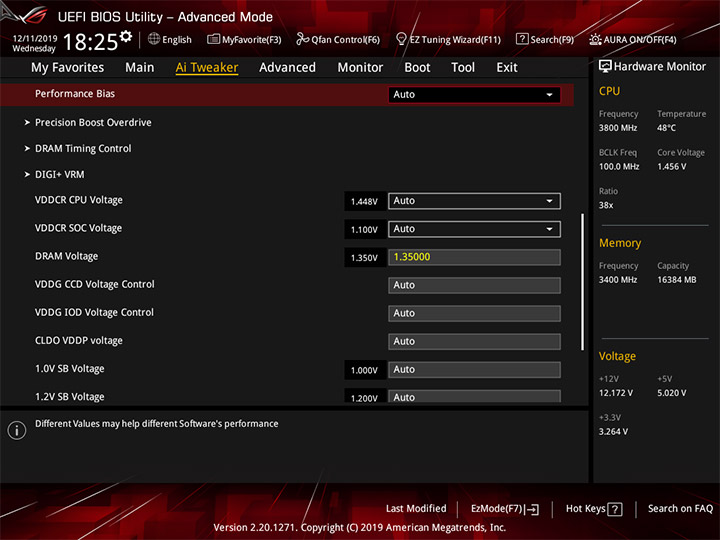
Task: Click the EzMode exit arrow icon
Action: 533,509
